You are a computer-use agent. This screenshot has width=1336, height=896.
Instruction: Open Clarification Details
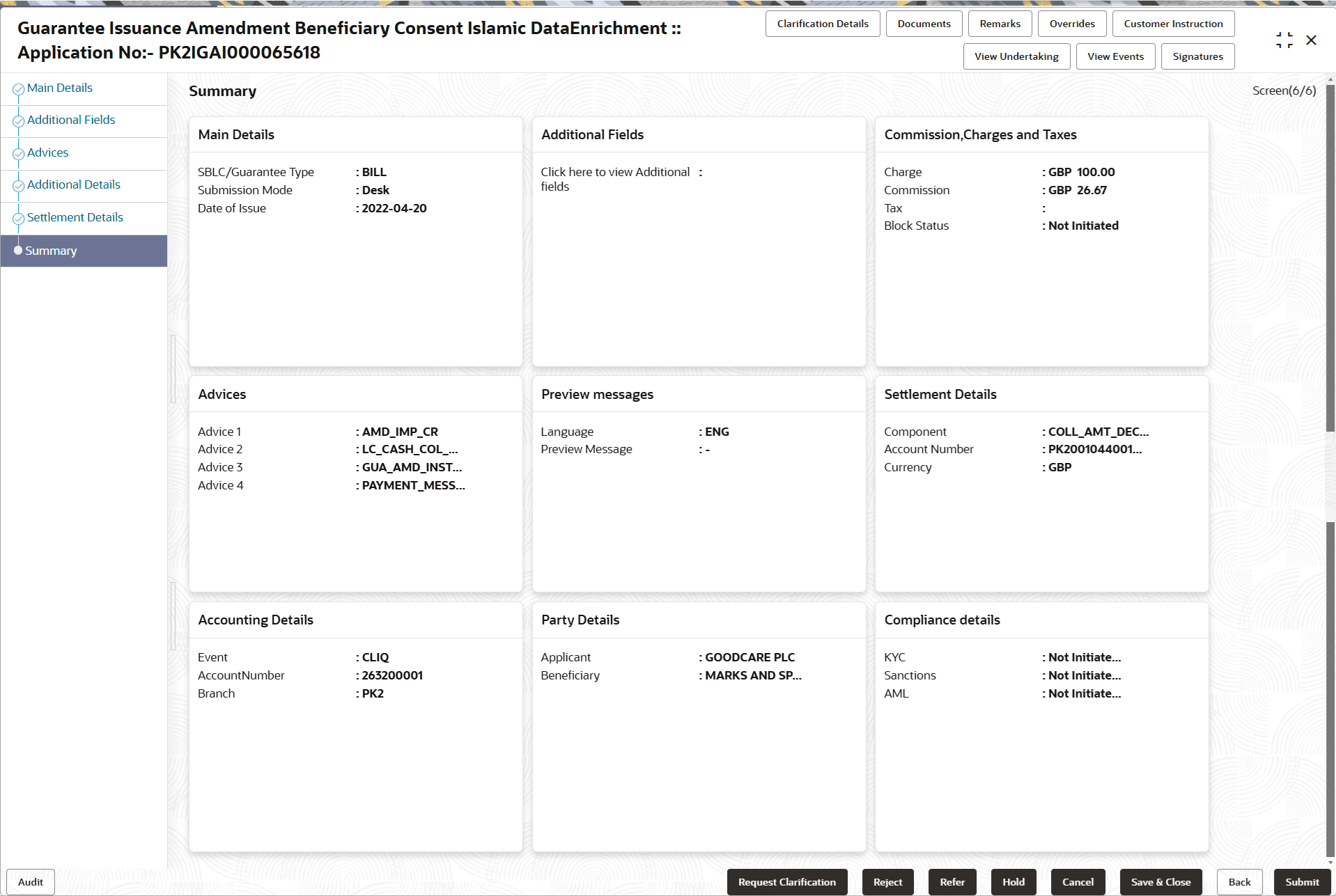coord(823,24)
